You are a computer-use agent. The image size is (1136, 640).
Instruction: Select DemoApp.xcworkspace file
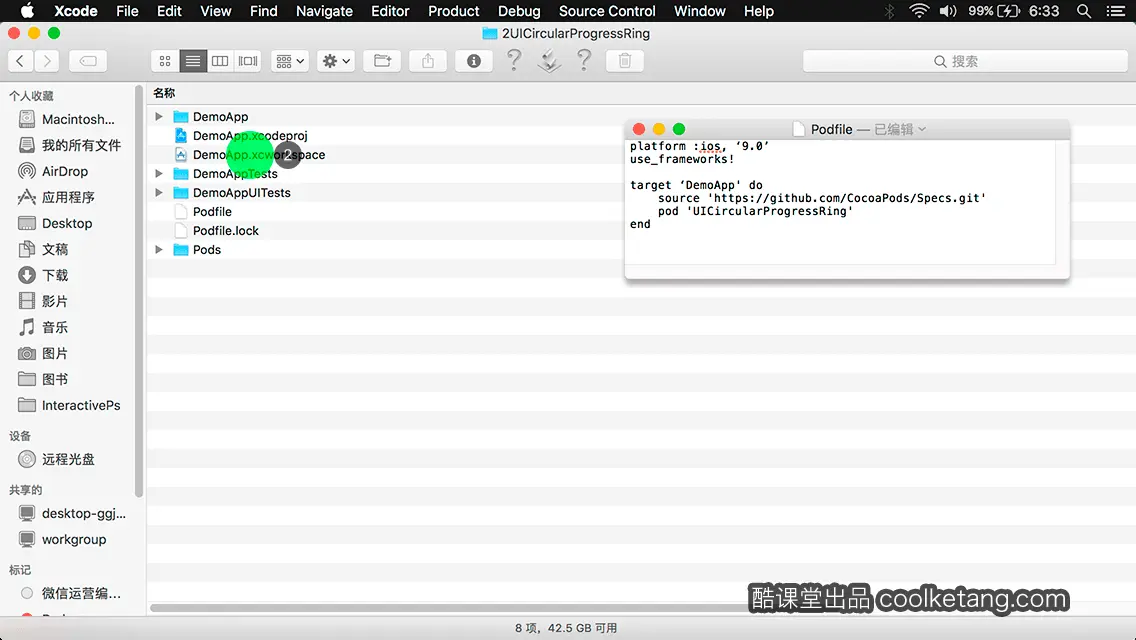coord(259,154)
